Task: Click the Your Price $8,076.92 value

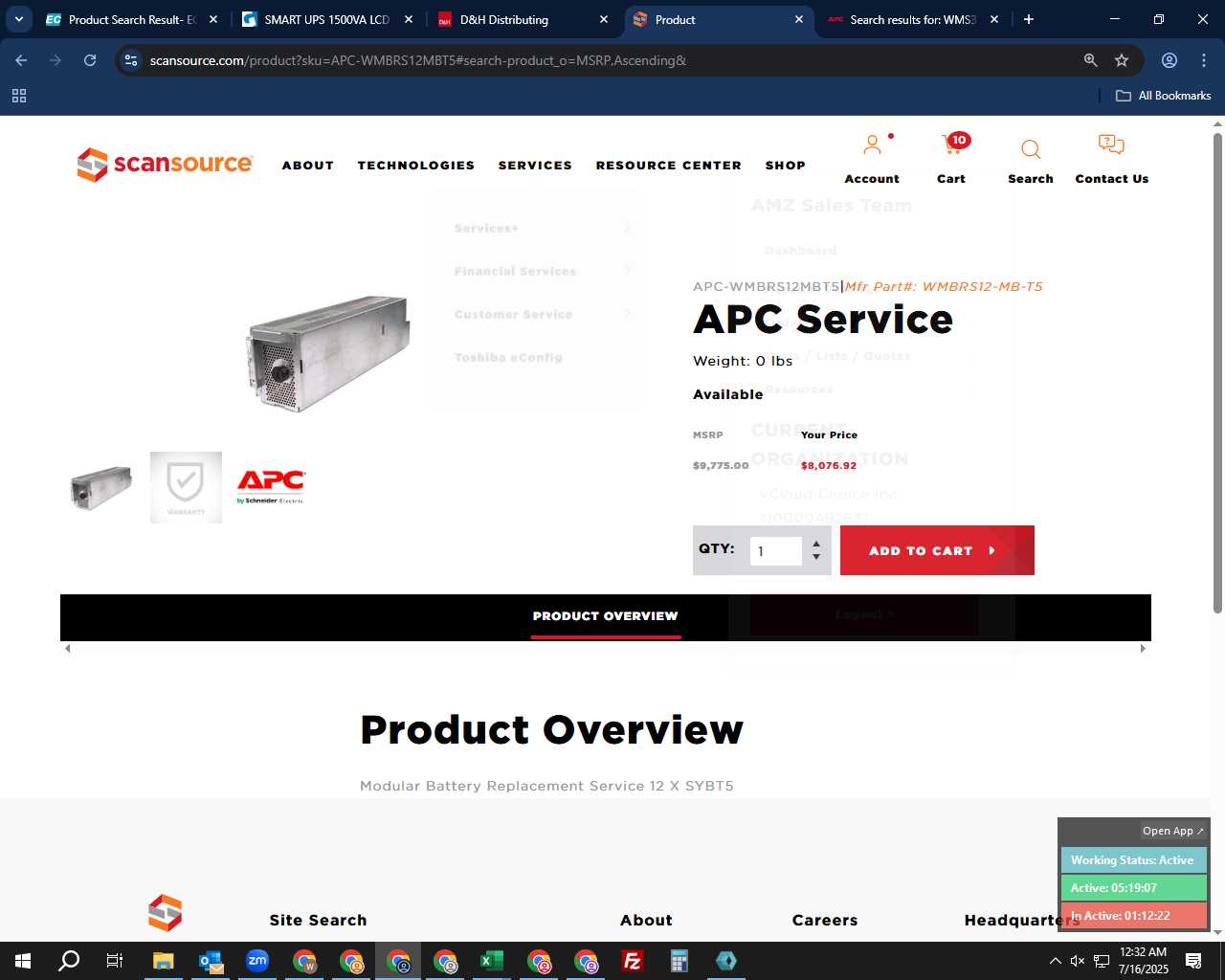Action: (x=829, y=466)
